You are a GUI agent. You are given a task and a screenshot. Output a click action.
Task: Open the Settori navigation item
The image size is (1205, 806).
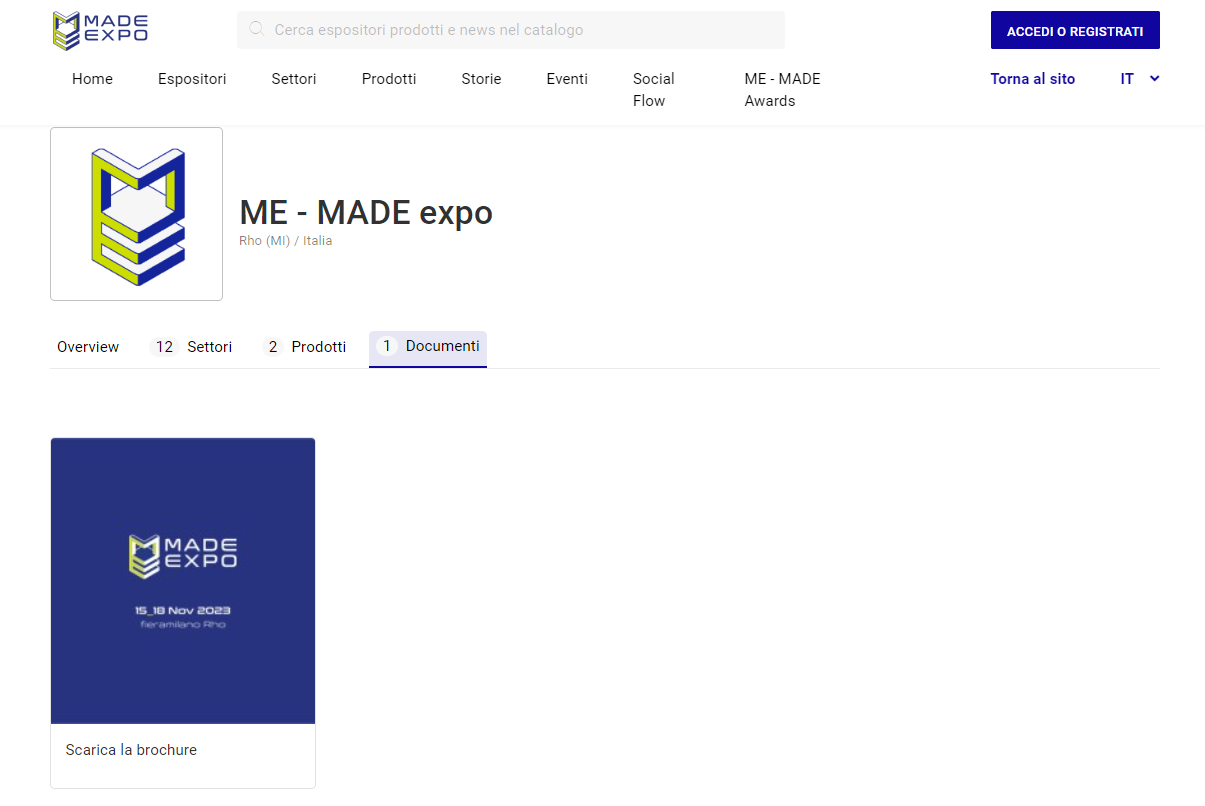[294, 79]
